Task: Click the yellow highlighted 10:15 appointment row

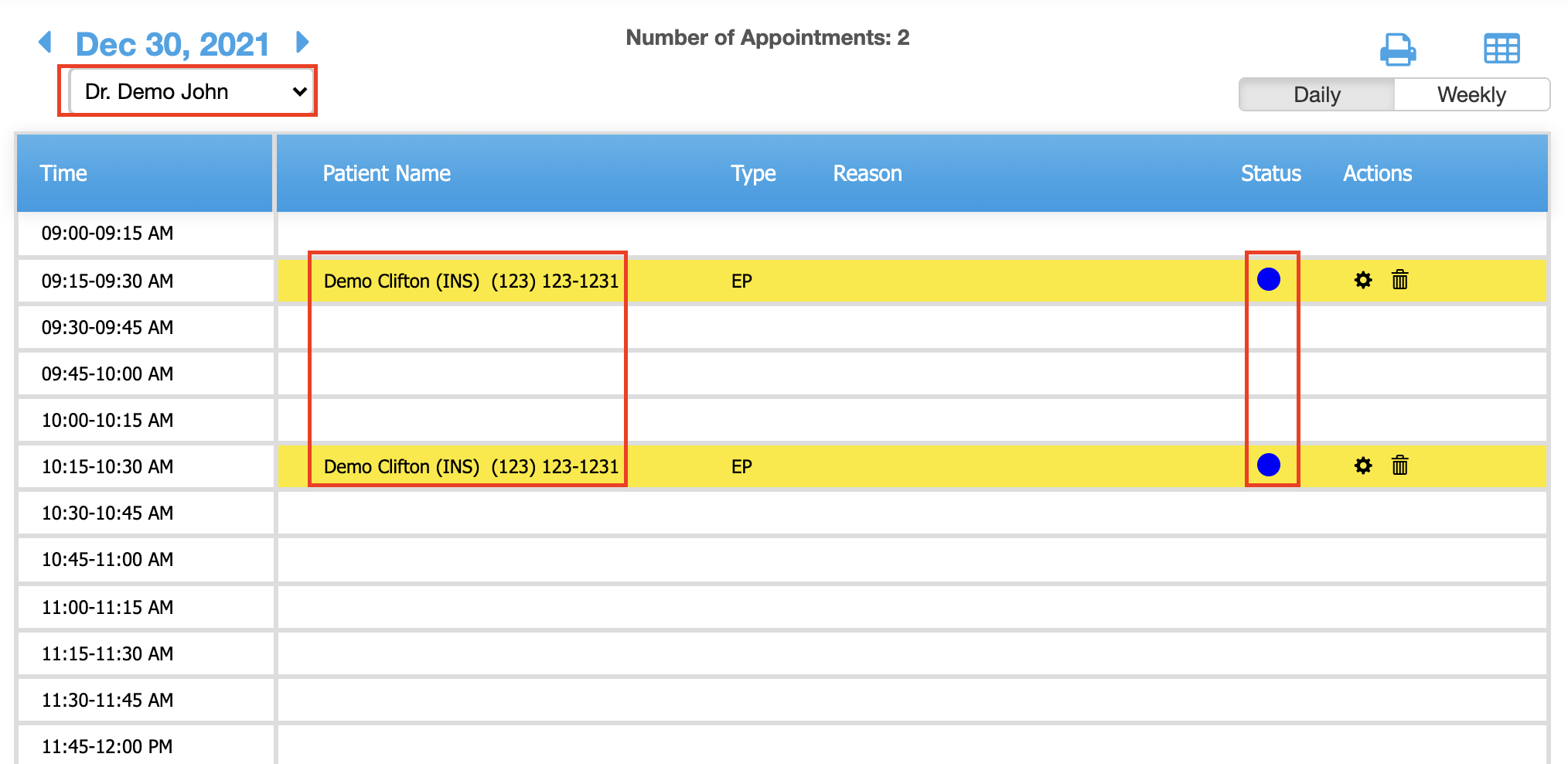Action: click(x=850, y=466)
